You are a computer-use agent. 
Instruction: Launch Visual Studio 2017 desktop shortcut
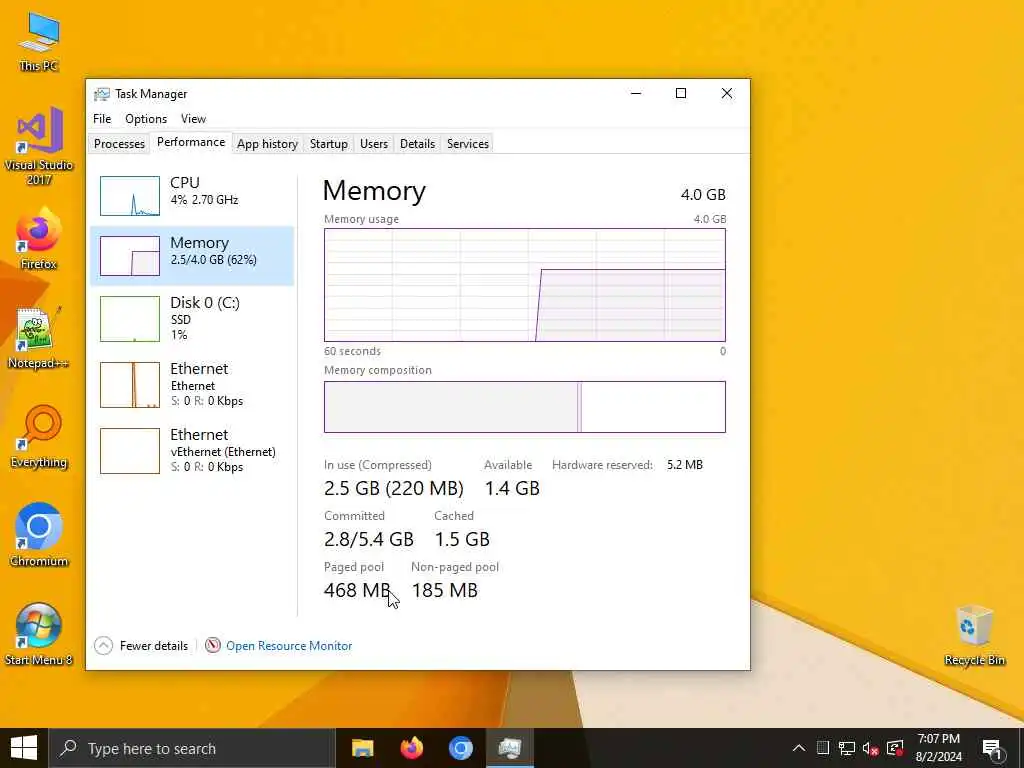click(x=39, y=146)
